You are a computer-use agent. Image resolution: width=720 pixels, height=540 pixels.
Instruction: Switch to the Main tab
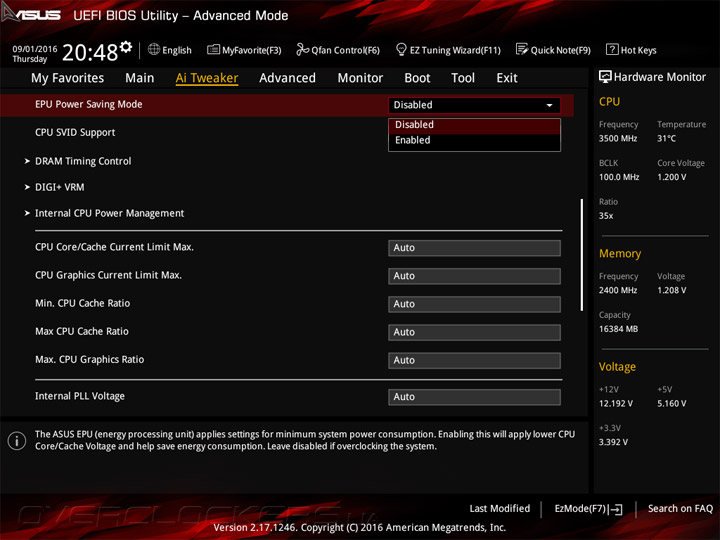point(140,78)
